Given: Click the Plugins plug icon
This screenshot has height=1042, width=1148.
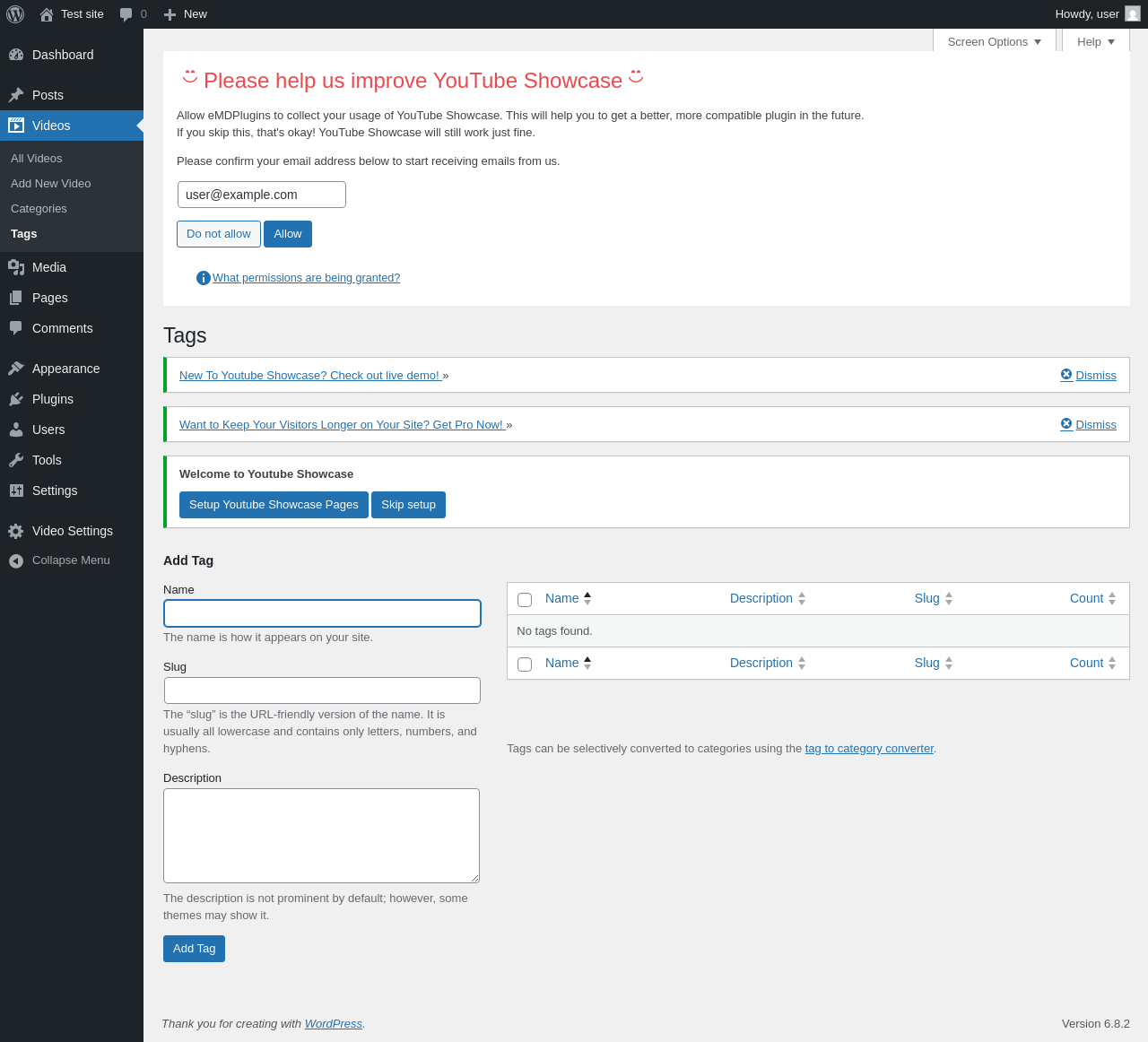Looking at the screenshot, I should point(16,399).
